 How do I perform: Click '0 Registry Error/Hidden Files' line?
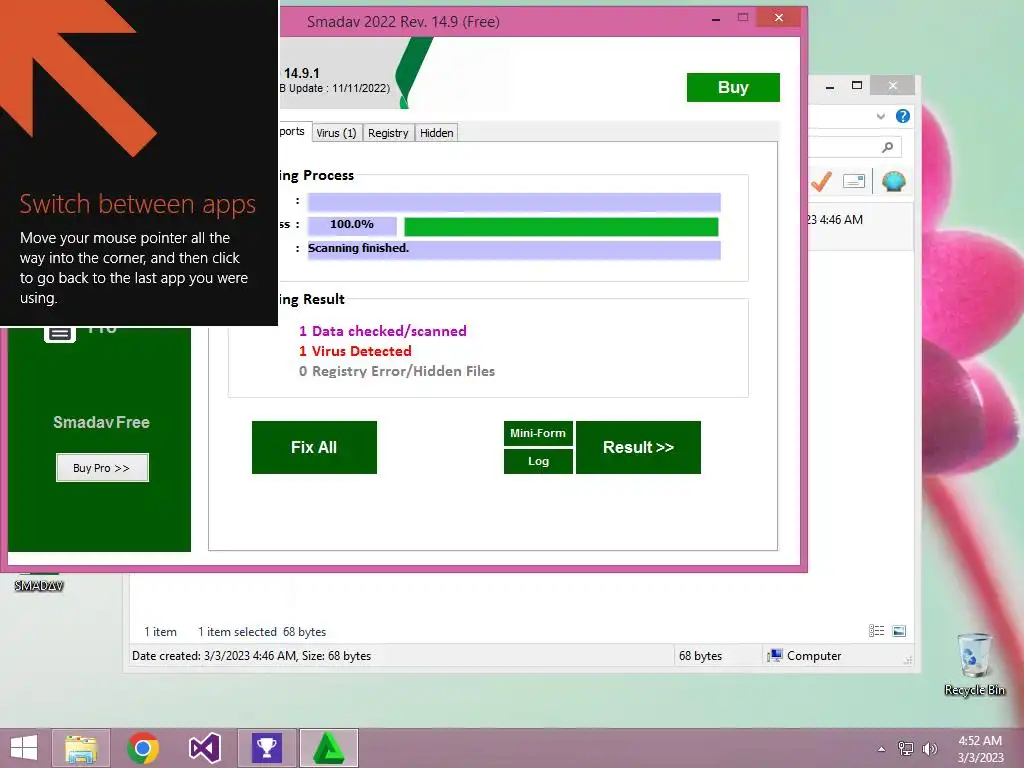pos(397,372)
